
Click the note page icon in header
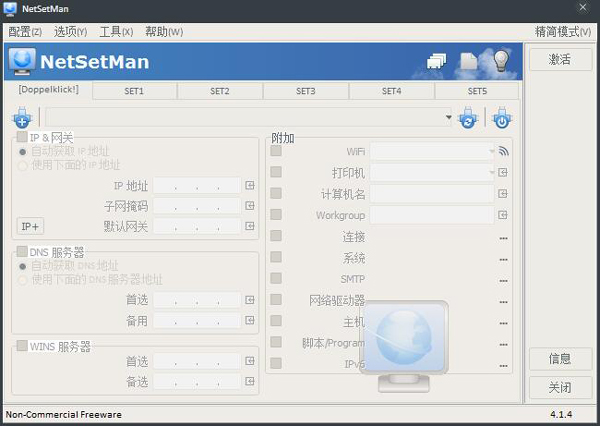point(469,61)
